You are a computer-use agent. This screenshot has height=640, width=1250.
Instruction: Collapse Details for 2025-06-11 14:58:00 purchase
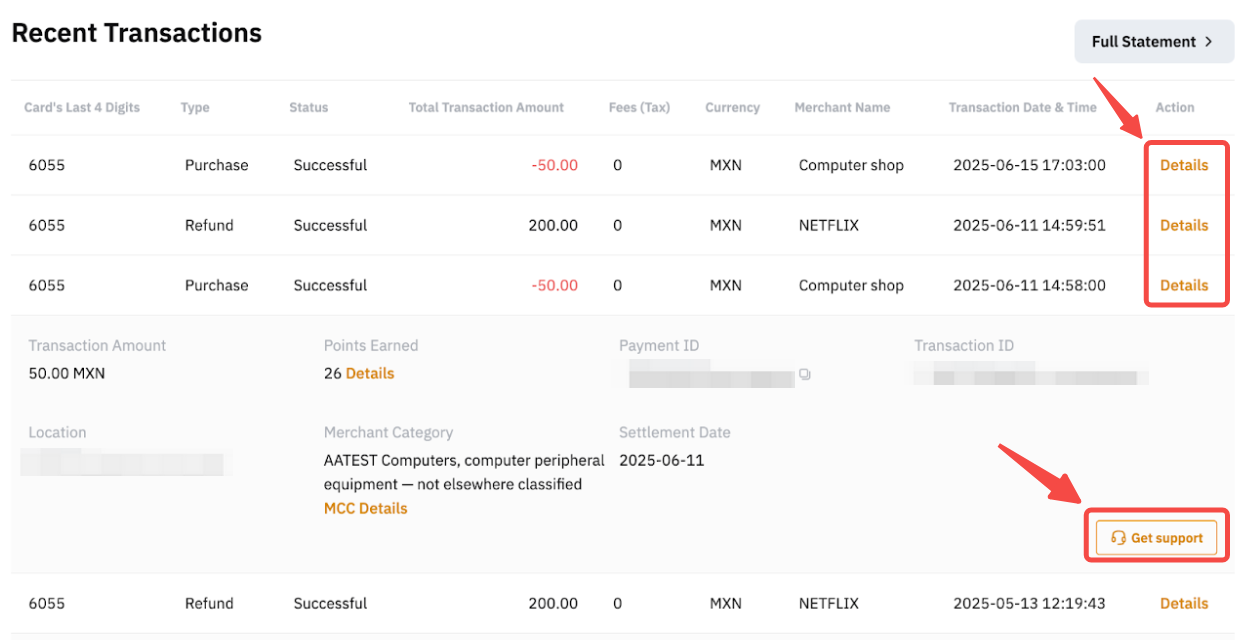(1184, 285)
